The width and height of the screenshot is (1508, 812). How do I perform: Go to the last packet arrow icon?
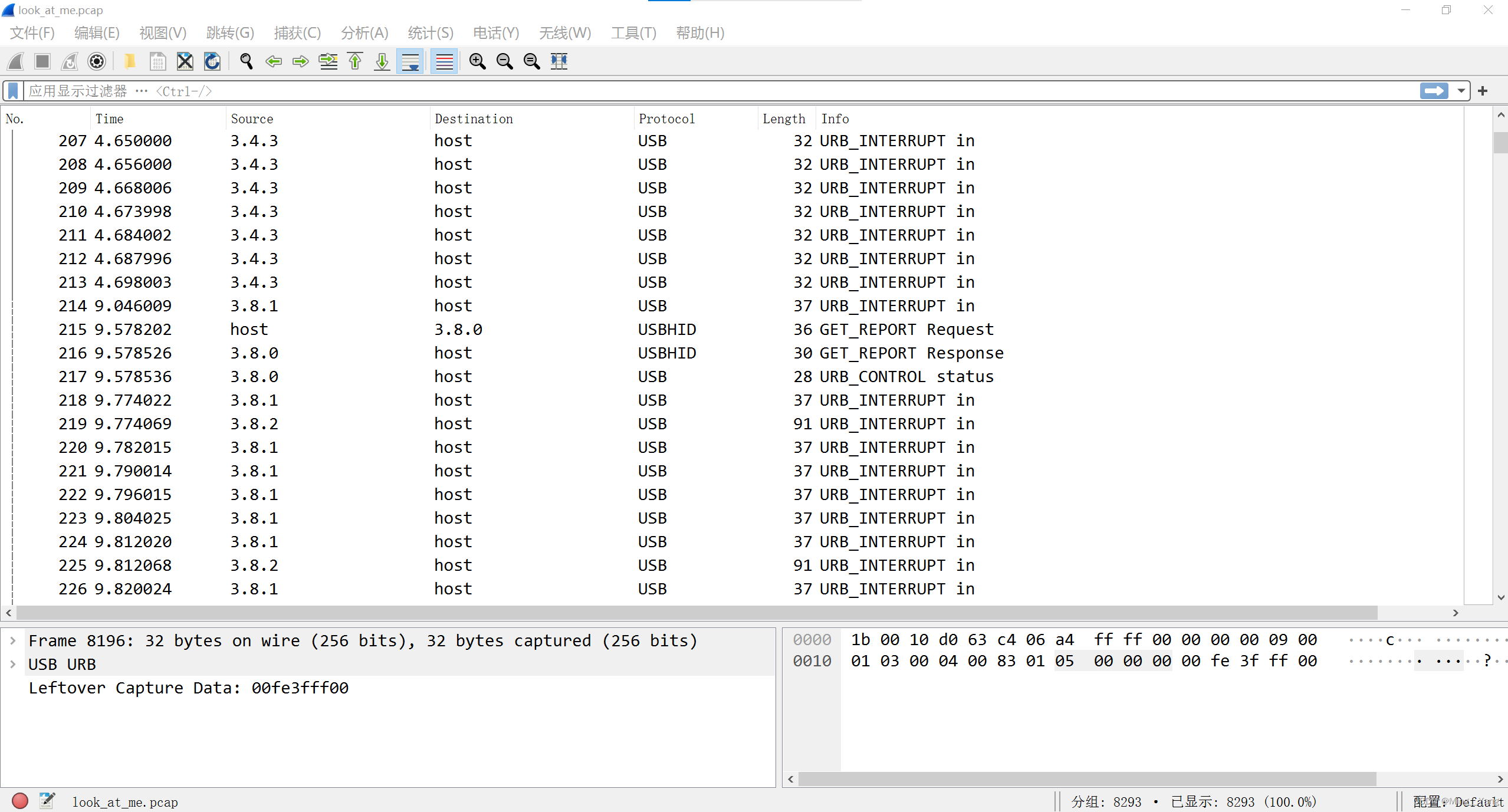tap(381, 61)
